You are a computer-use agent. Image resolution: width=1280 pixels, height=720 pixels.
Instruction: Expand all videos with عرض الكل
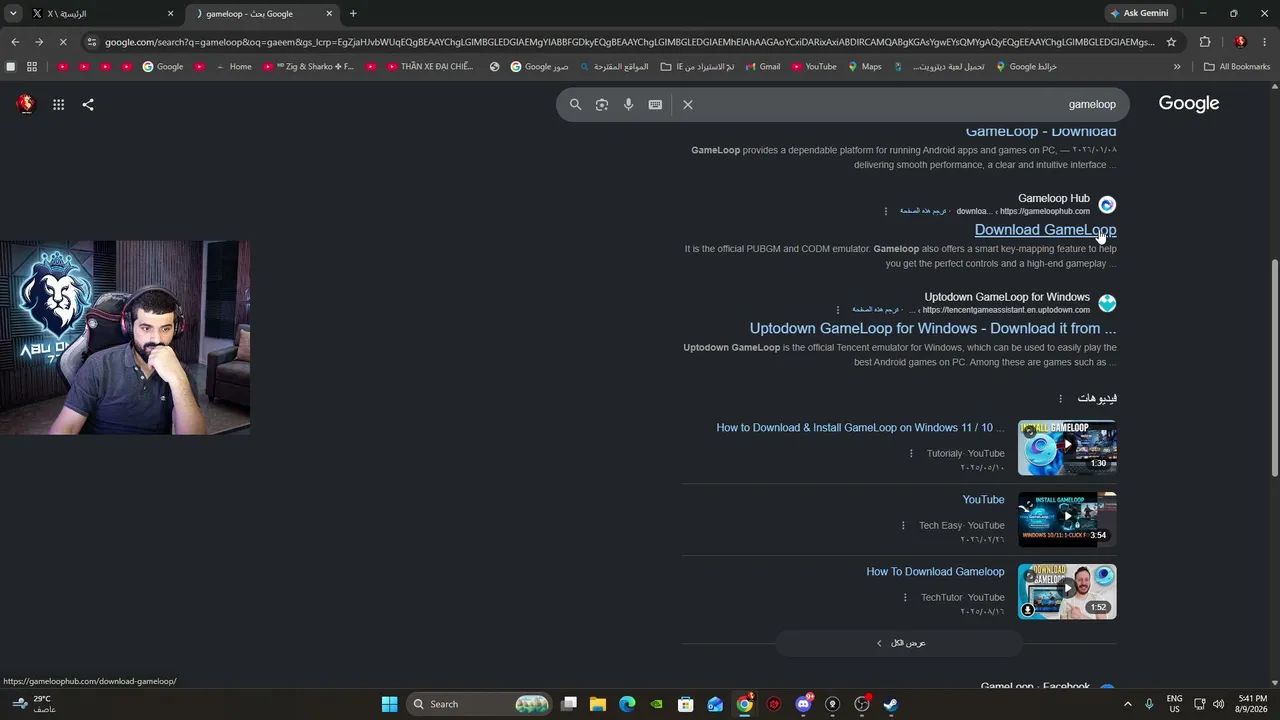click(x=900, y=643)
